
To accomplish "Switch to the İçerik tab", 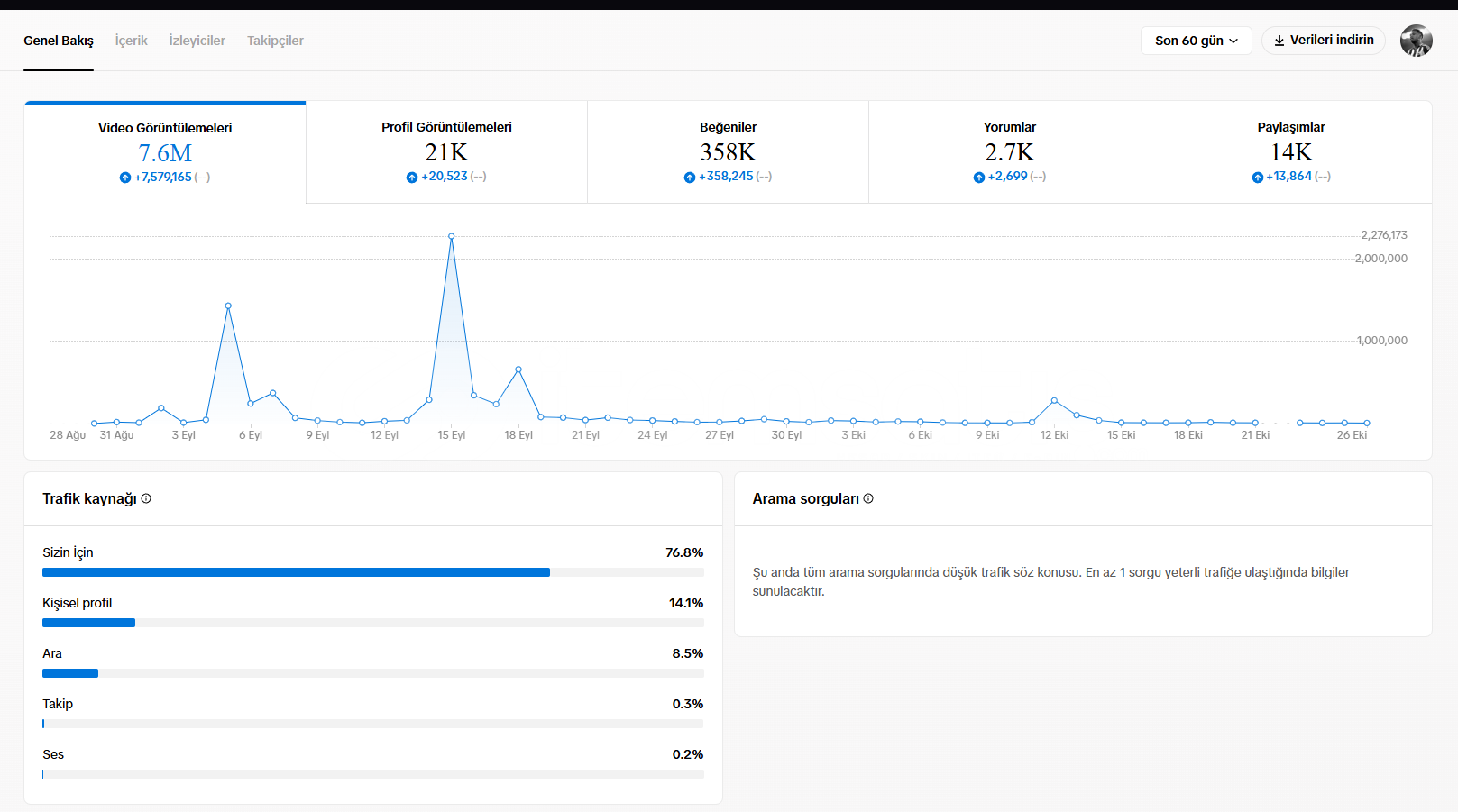I will 131,41.
